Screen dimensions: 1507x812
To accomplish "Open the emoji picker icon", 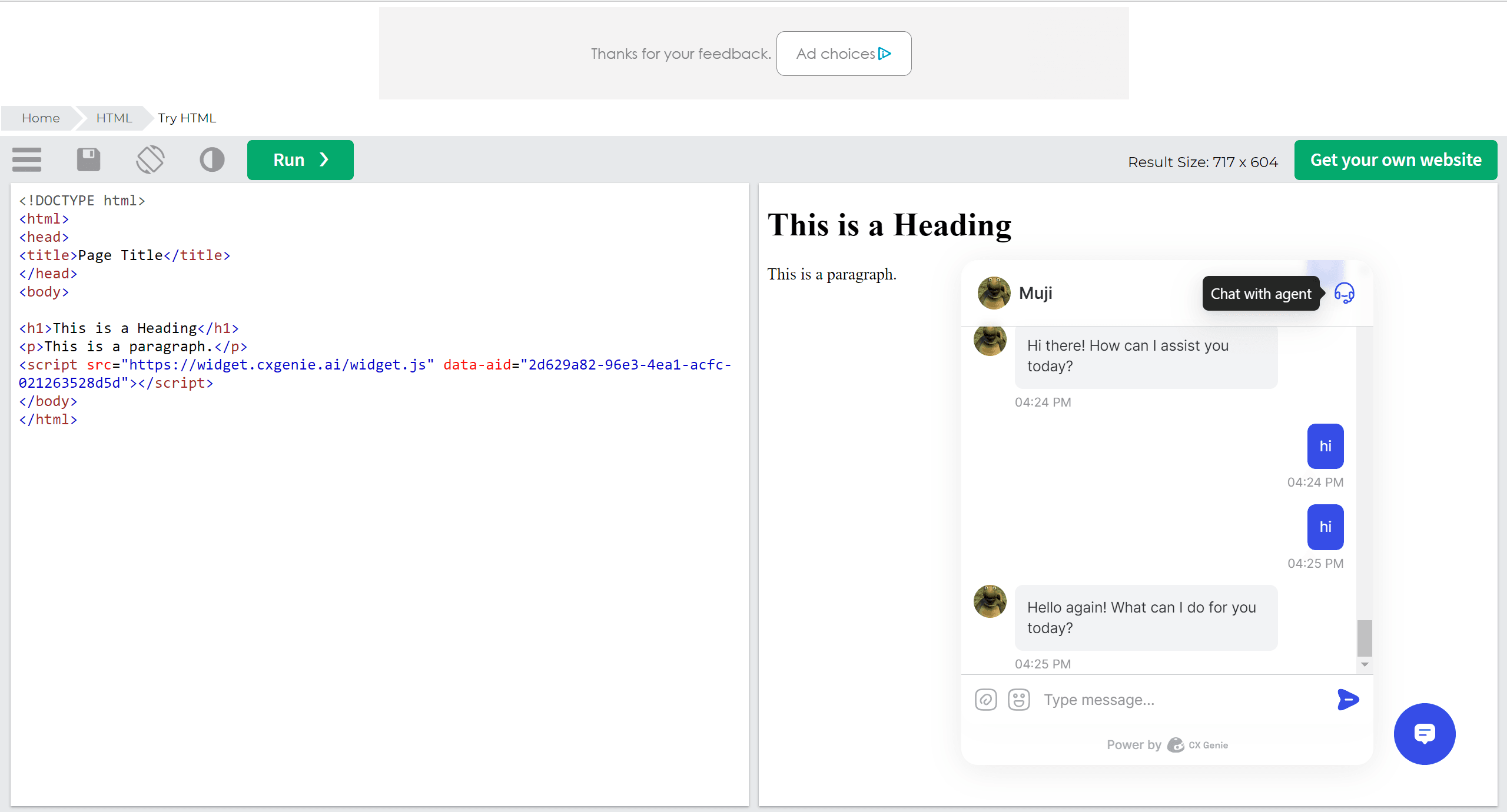I will (1019, 700).
